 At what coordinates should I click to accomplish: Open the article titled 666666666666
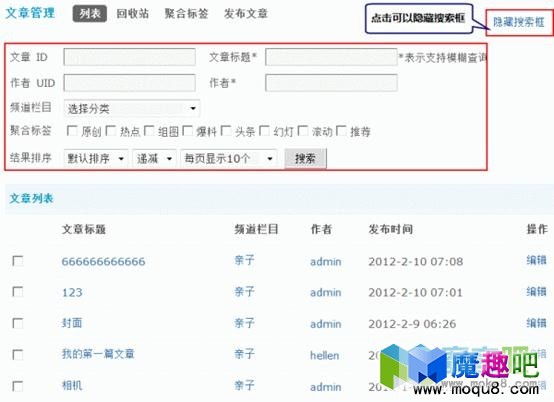pos(104,261)
